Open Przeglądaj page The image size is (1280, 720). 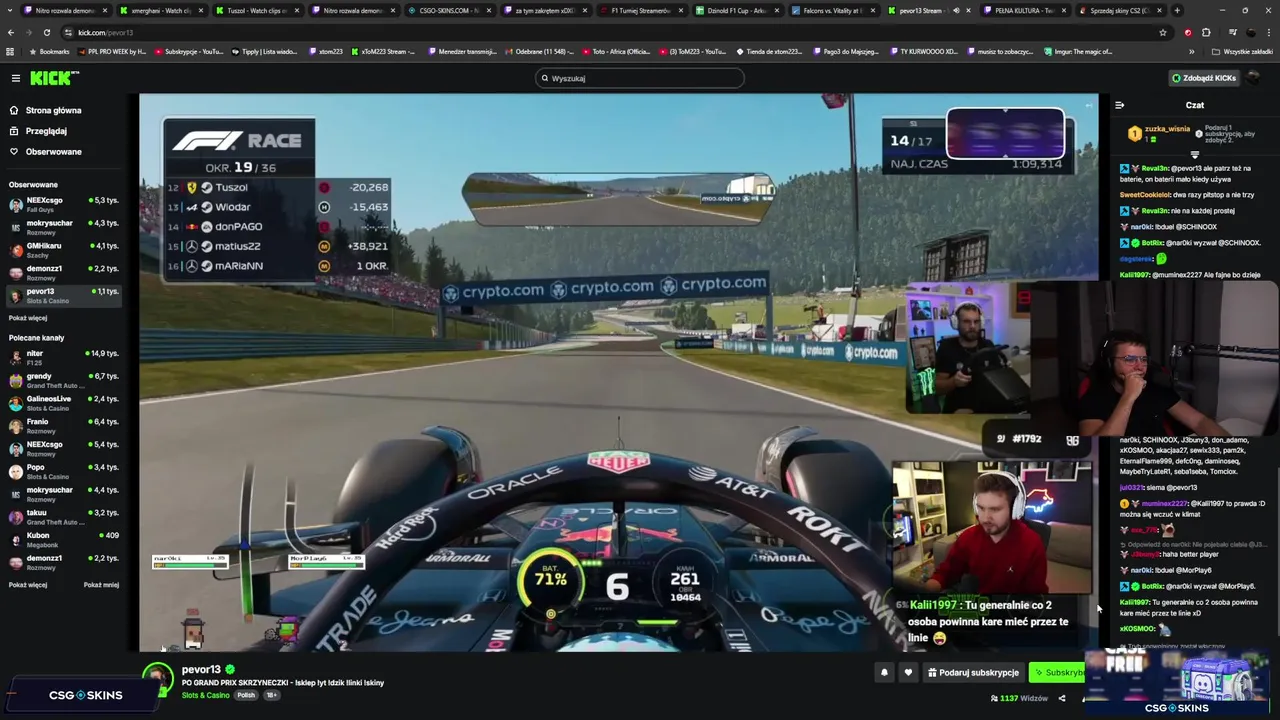(46, 131)
